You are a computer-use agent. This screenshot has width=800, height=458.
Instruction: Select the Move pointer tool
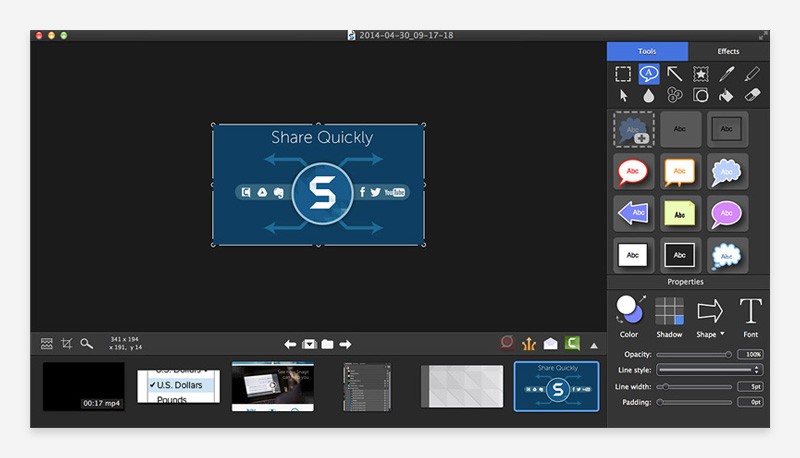click(623, 95)
